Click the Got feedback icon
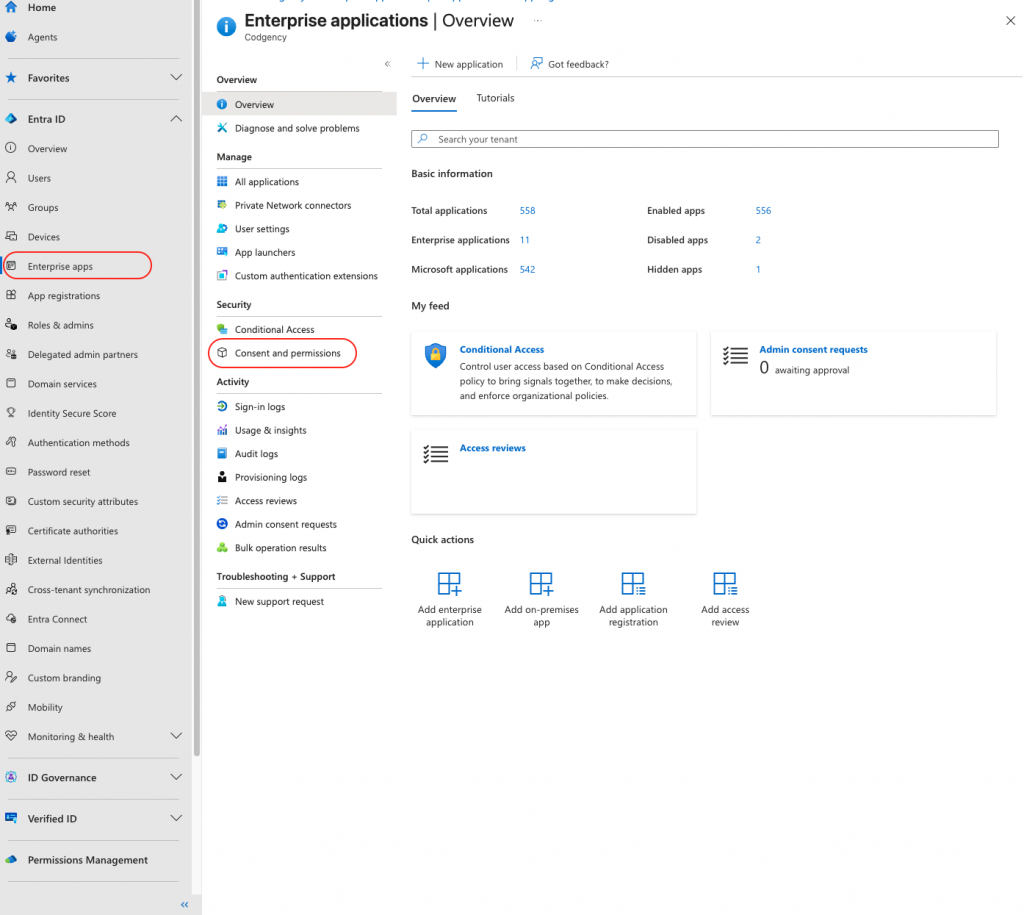Image resolution: width=1024 pixels, height=915 pixels. pos(537,64)
